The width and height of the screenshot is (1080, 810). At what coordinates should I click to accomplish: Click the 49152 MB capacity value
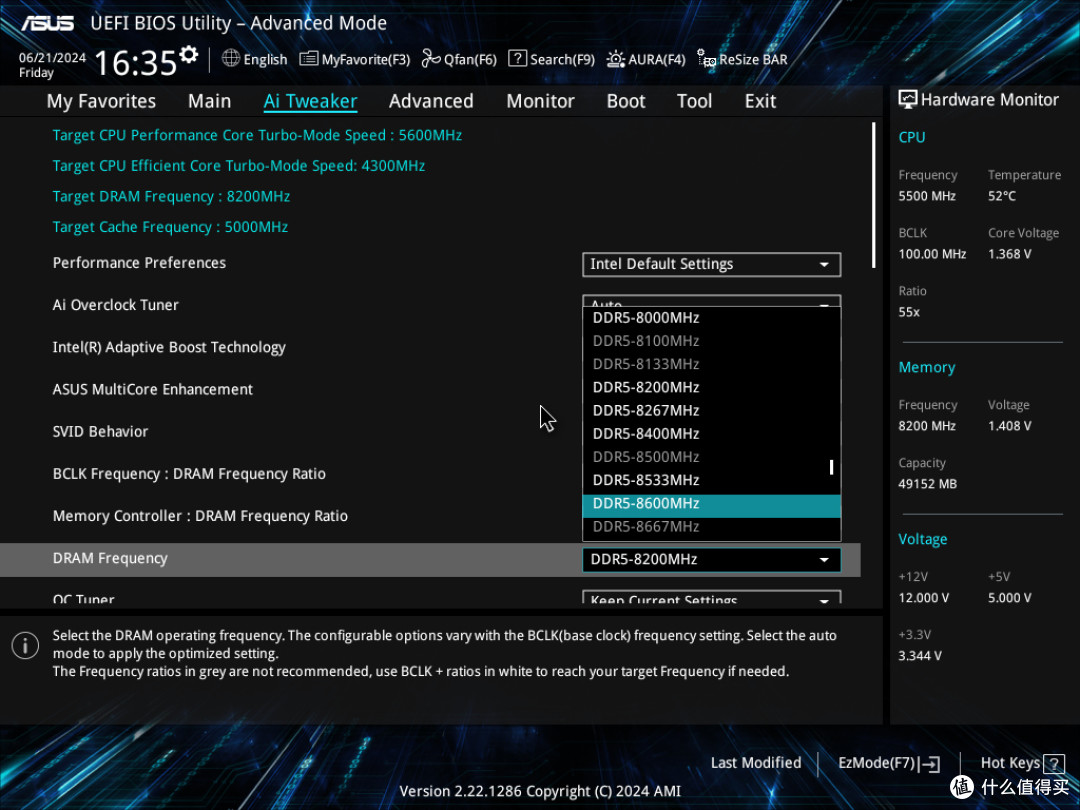(928, 484)
